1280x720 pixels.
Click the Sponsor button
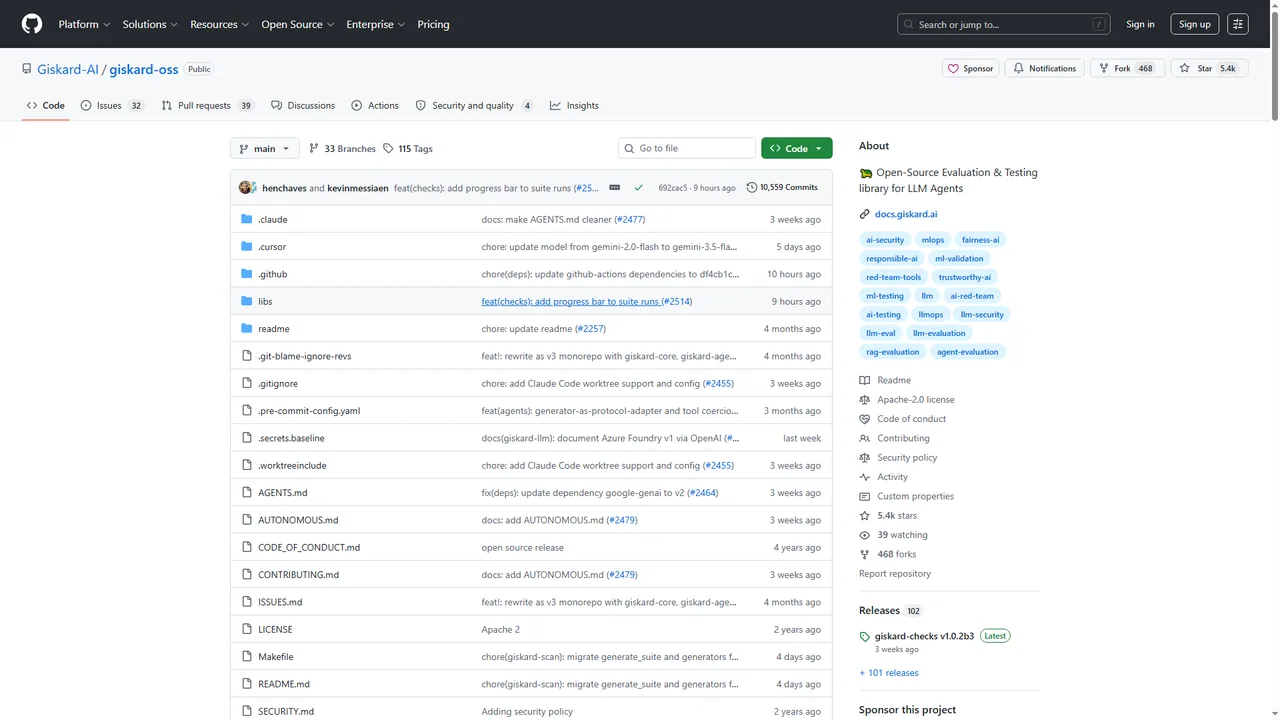(970, 68)
